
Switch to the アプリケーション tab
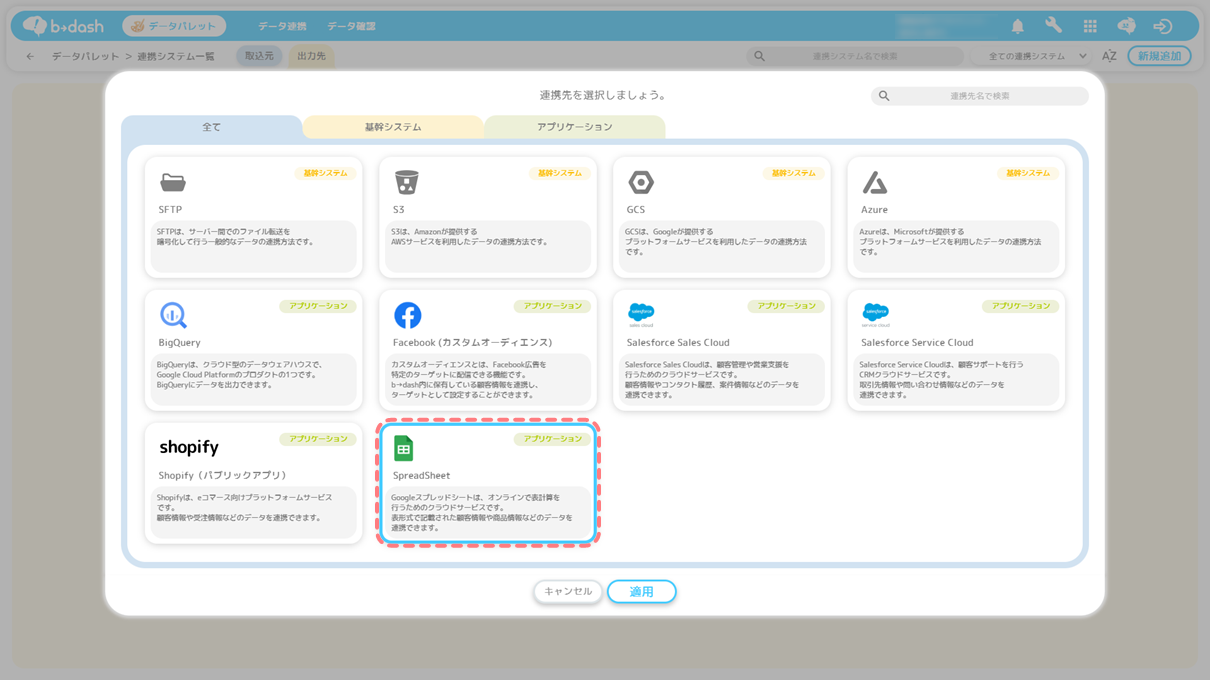pos(575,127)
